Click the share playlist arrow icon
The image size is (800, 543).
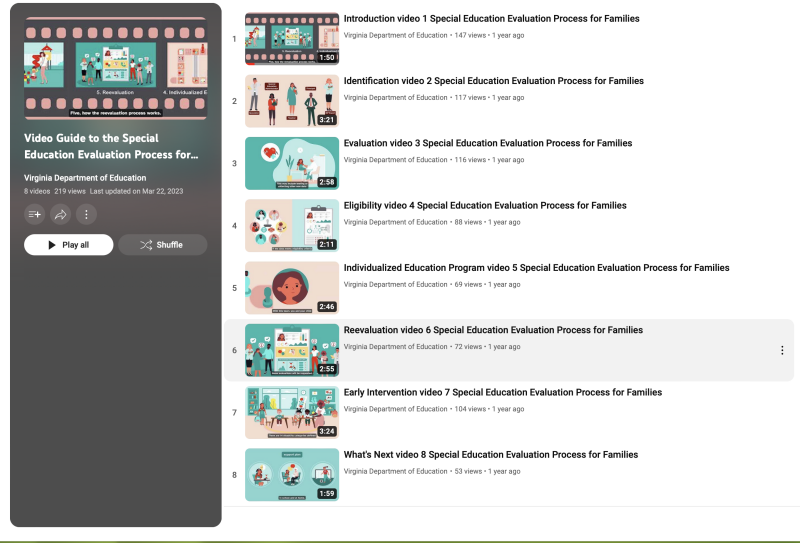(x=60, y=214)
